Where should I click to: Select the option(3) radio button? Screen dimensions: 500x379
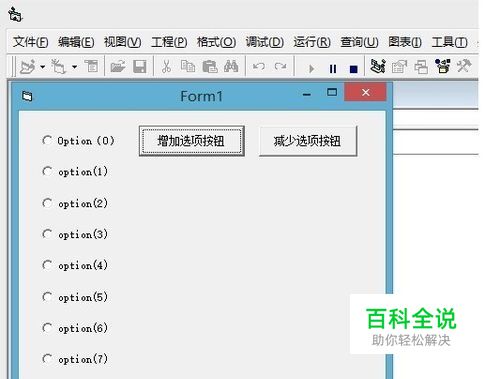[47, 234]
